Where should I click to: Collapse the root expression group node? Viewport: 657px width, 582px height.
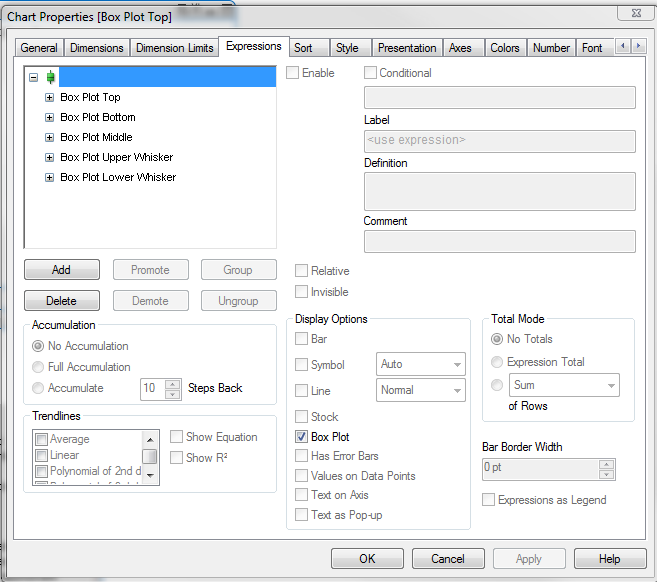tap(34, 77)
